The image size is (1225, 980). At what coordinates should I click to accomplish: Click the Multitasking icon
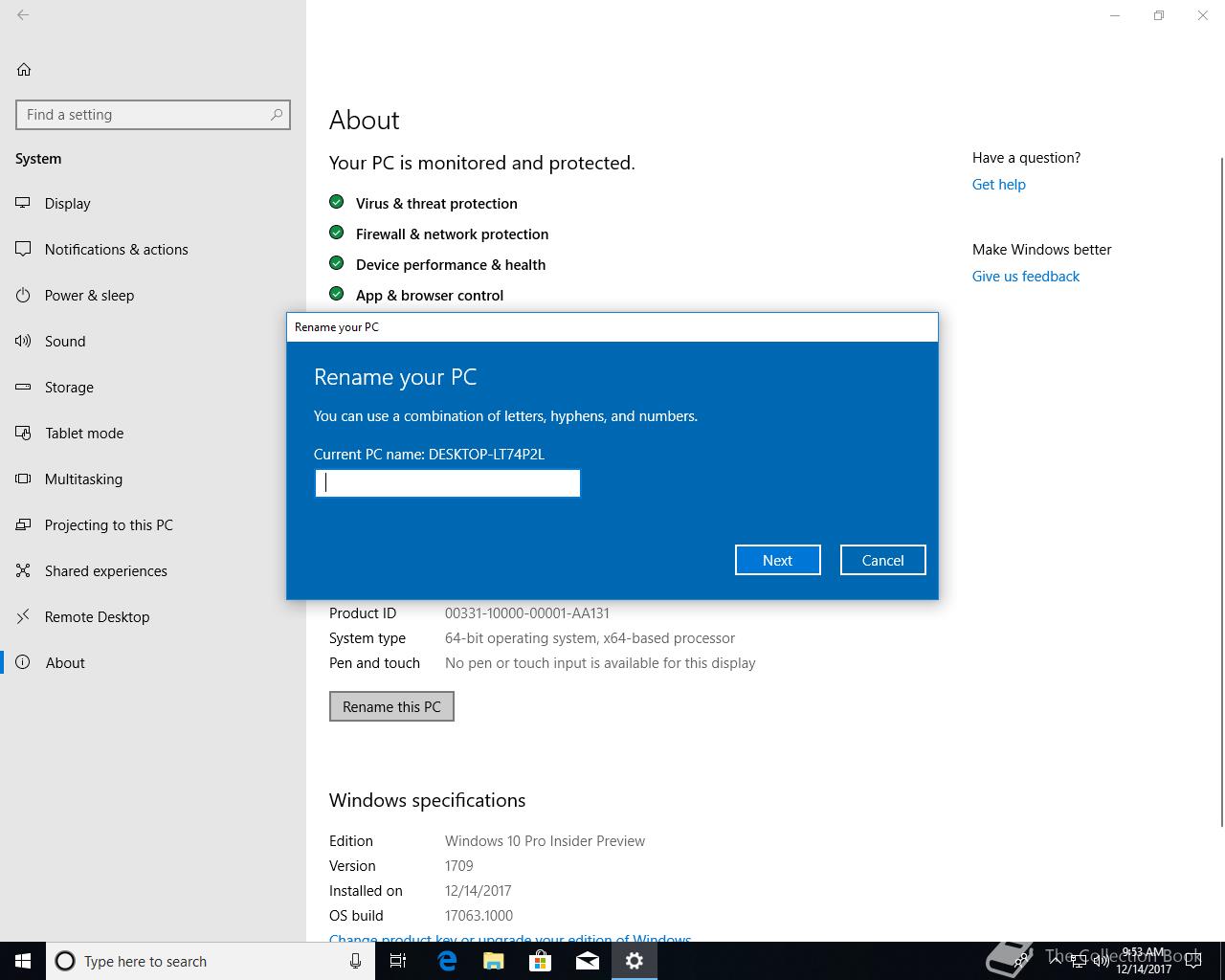point(24,479)
